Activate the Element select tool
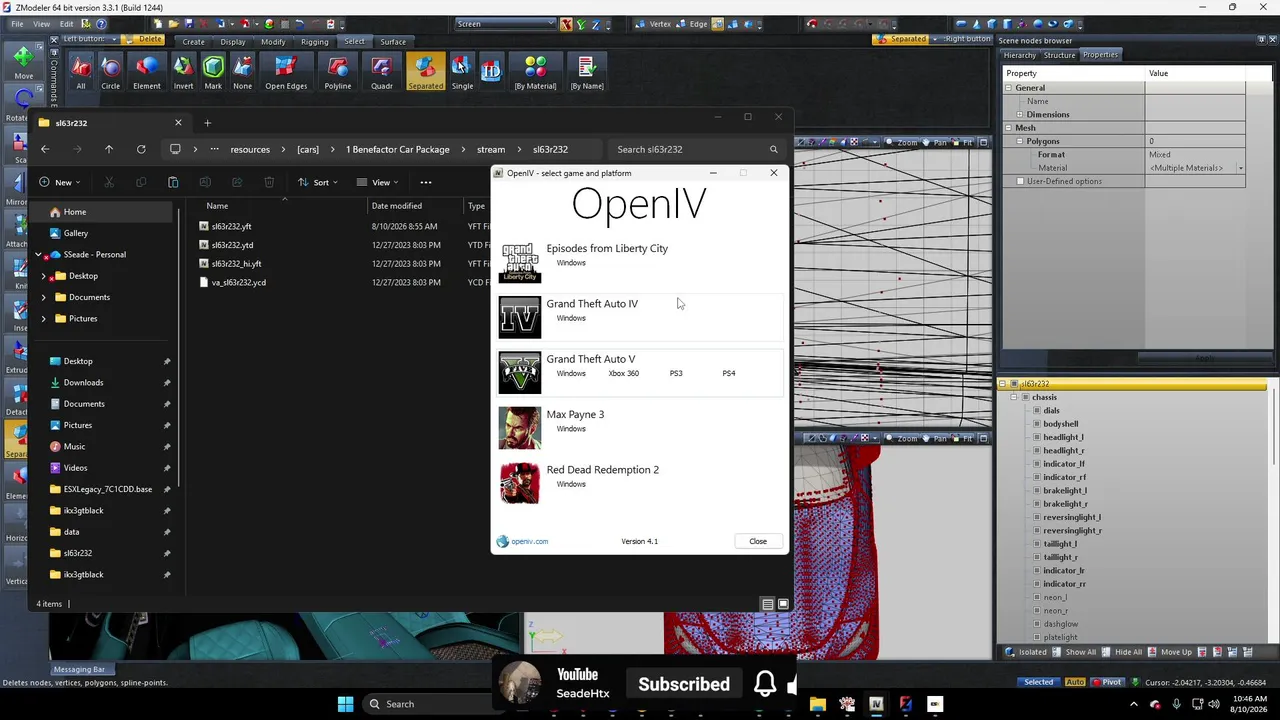 click(147, 73)
